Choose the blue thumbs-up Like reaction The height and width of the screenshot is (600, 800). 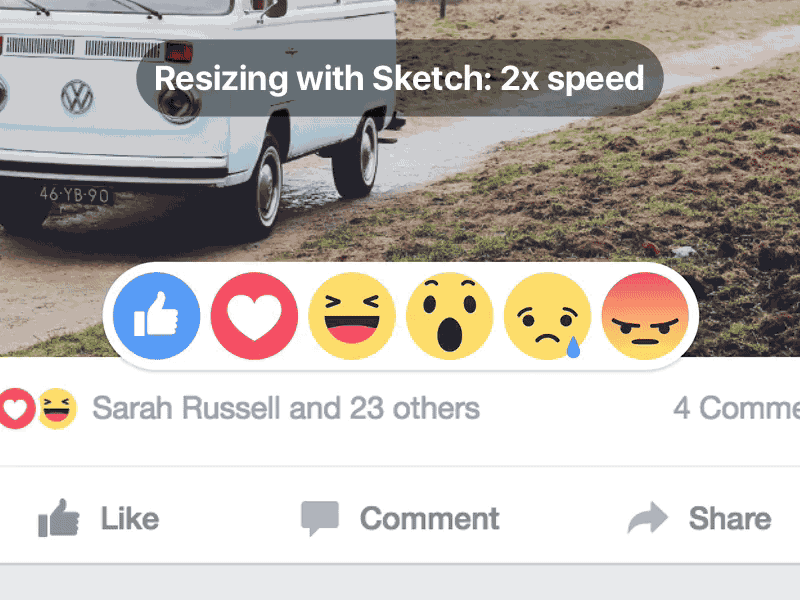pos(157,316)
